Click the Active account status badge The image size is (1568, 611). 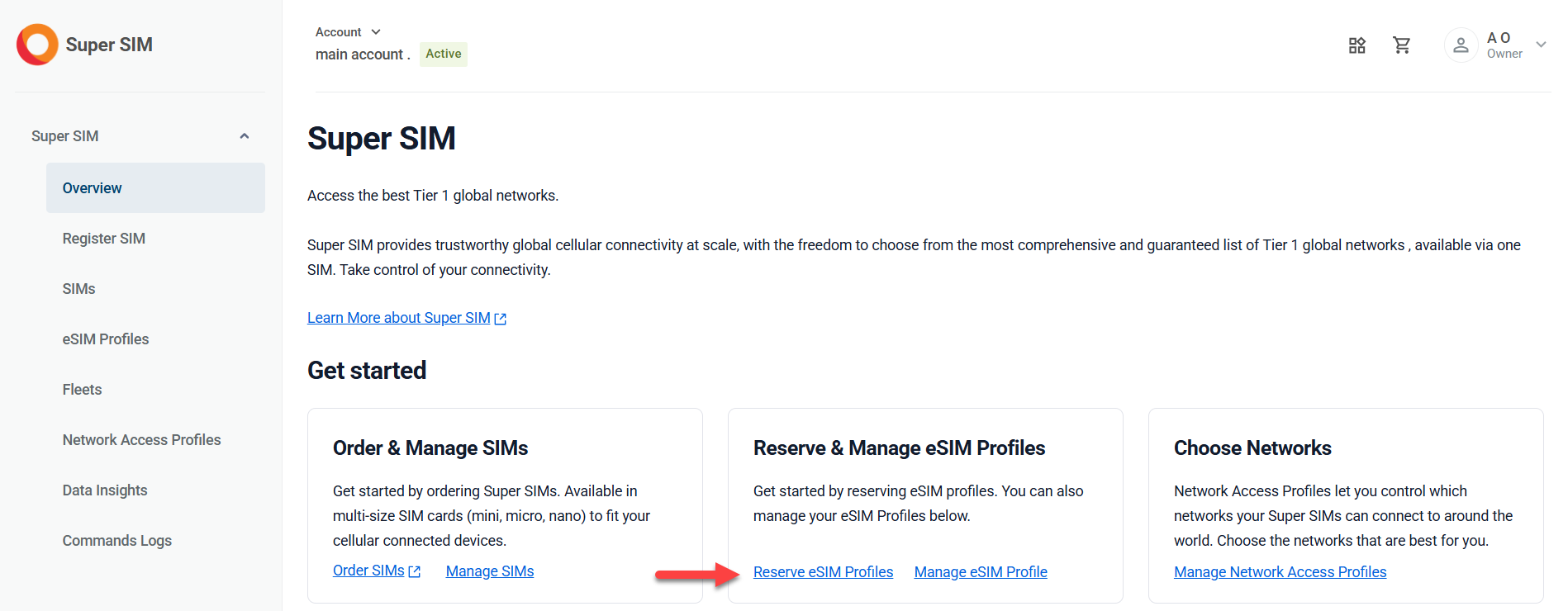[444, 54]
